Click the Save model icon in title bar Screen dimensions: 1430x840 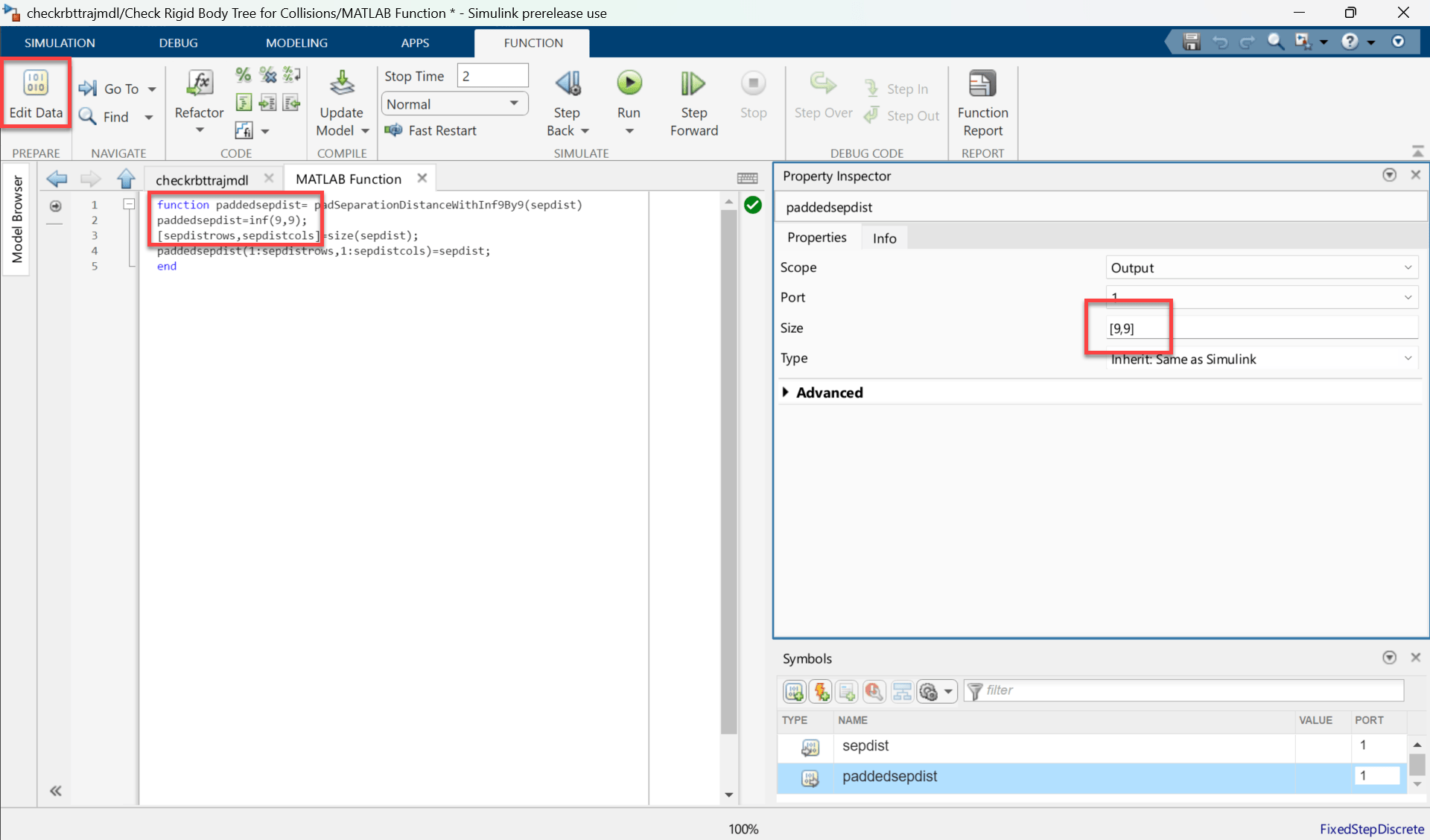[x=1191, y=42]
